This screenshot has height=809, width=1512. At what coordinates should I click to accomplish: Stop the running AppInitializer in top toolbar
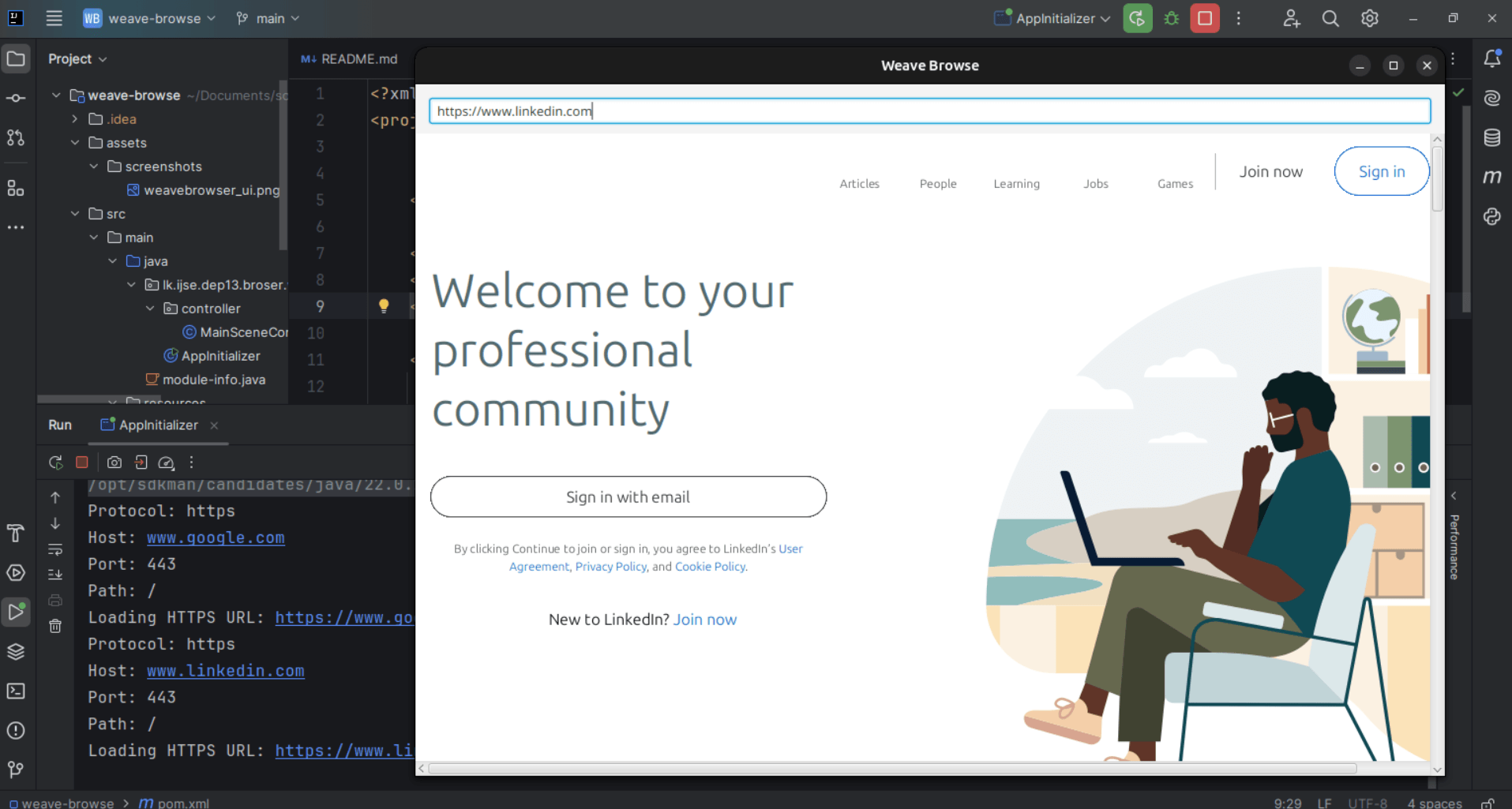(x=1205, y=18)
